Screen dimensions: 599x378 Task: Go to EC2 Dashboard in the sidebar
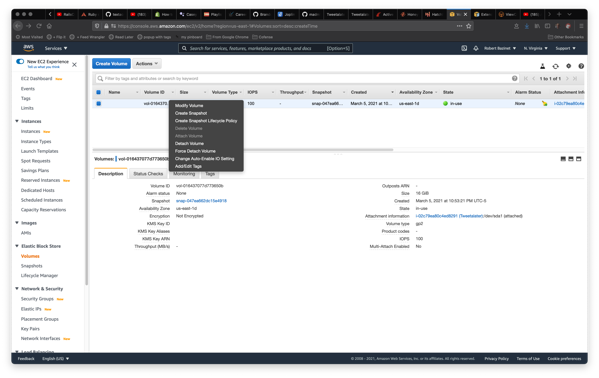pyautogui.click(x=36, y=78)
